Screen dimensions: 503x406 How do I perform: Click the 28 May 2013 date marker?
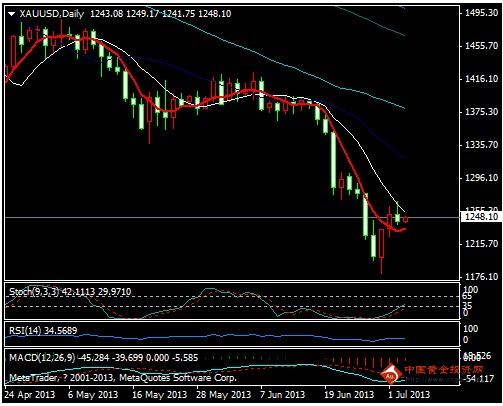click(x=223, y=395)
